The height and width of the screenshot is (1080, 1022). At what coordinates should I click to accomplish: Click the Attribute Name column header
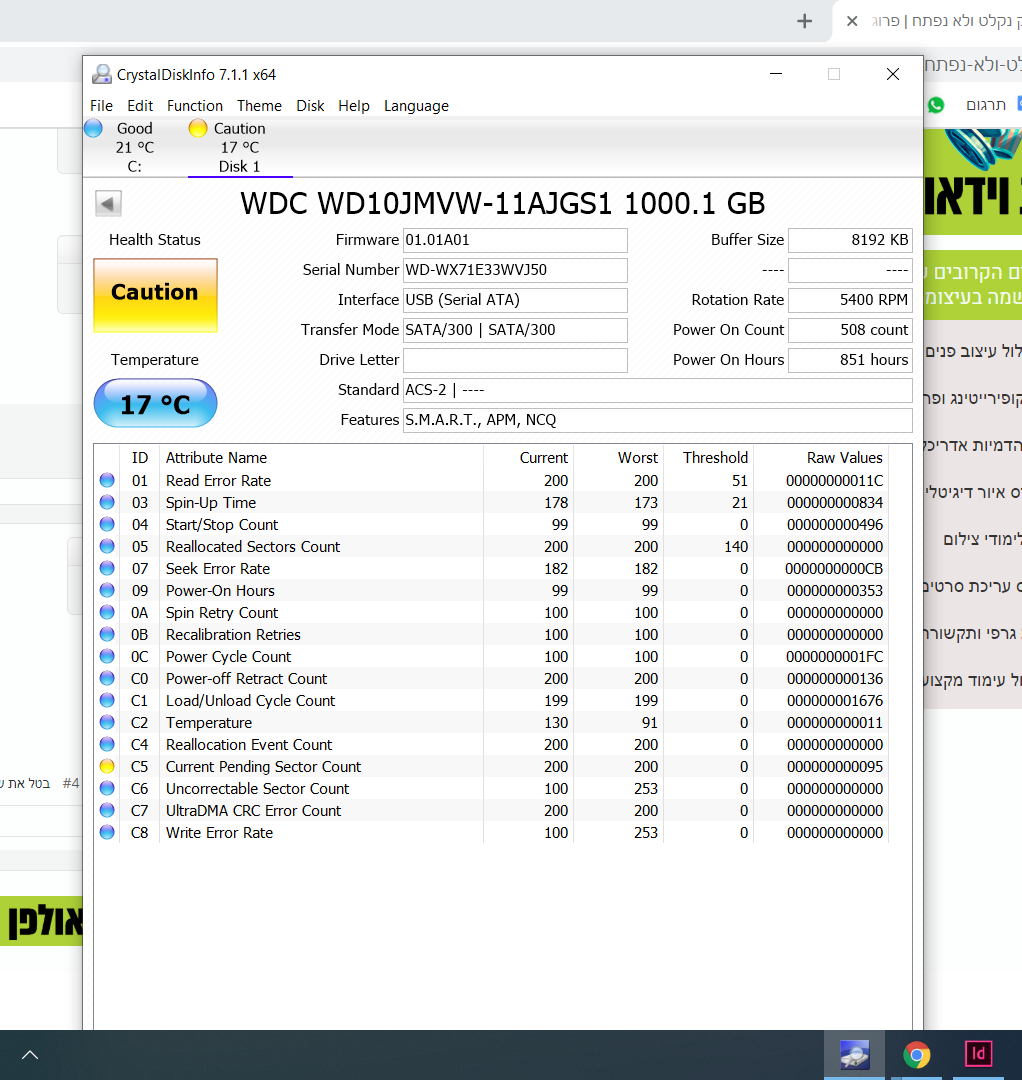(322, 458)
